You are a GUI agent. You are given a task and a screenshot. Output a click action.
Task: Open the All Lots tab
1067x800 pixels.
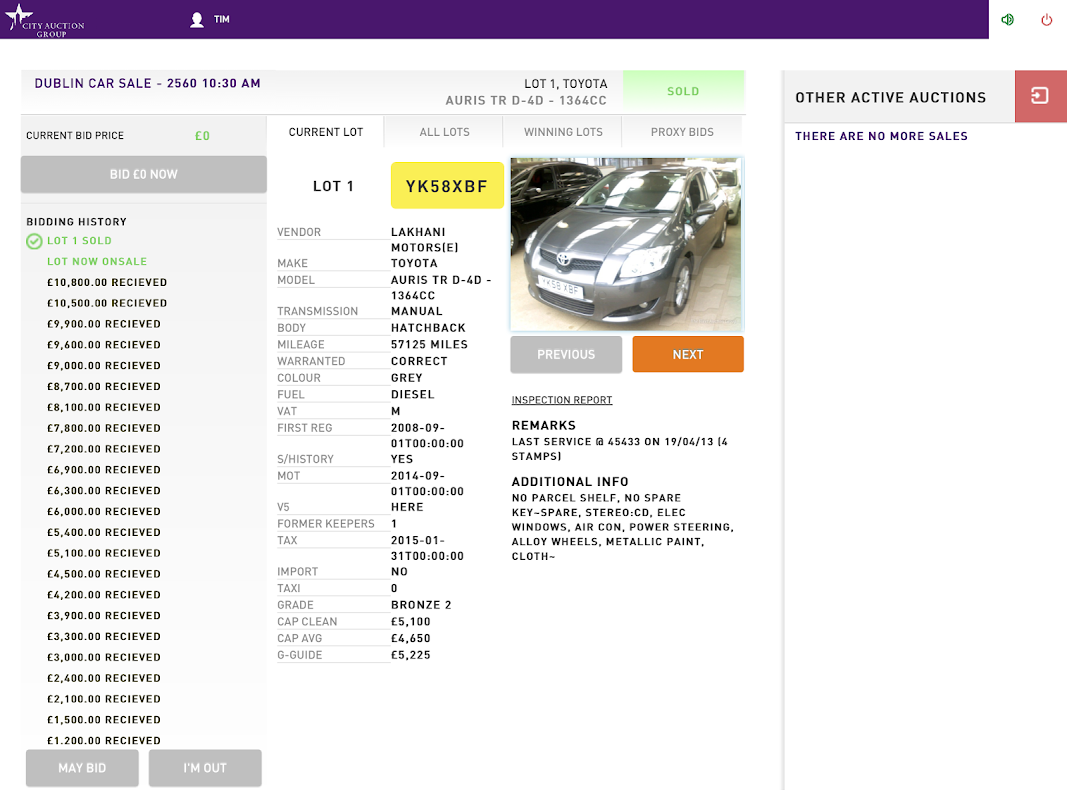tap(444, 132)
